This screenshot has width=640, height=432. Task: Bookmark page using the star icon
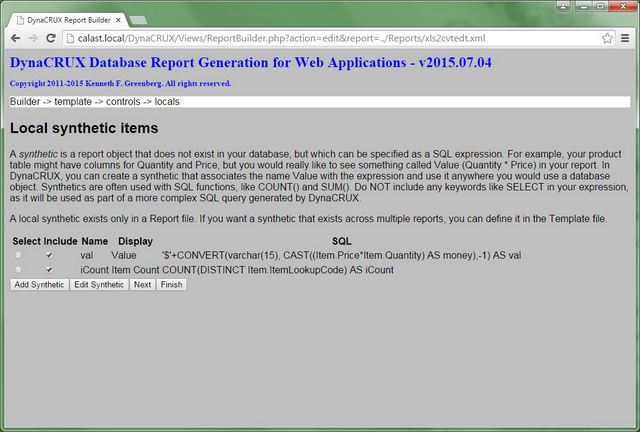[607, 38]
